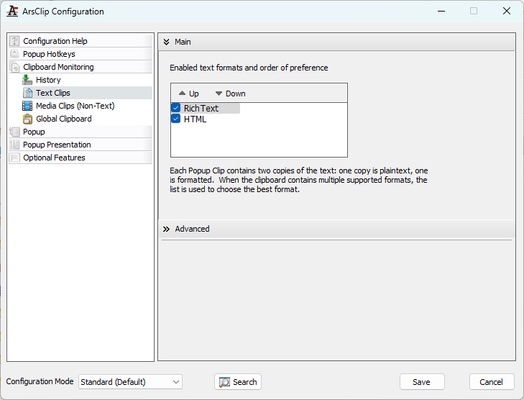Select Clipboard Monitoring category
This screenshot has width=524, height=400.
coord(80,67)
